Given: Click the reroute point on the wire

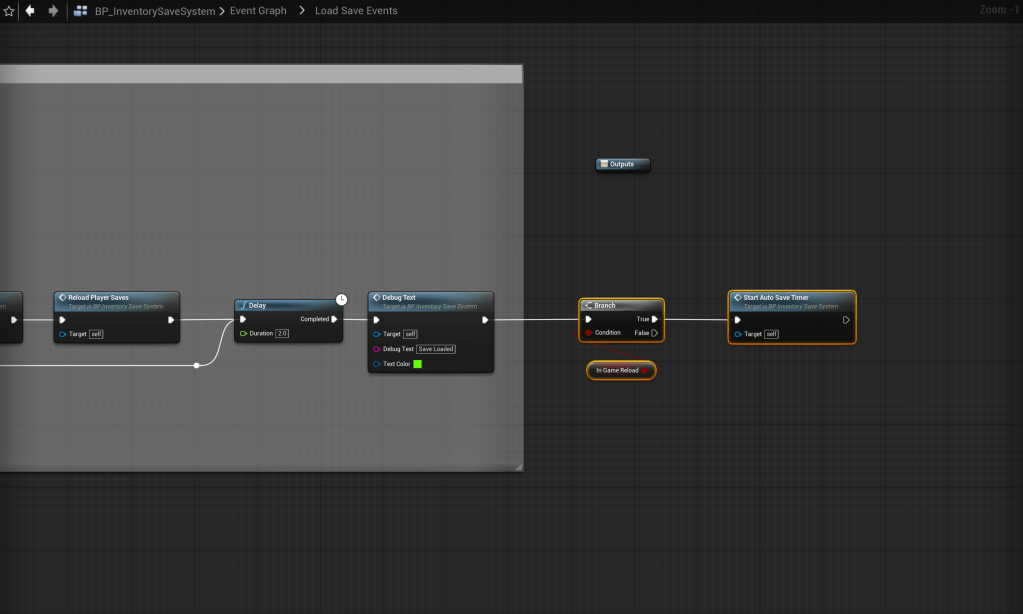Looking at the screenshot, I should pyautogui.click(x=196, y=365).
